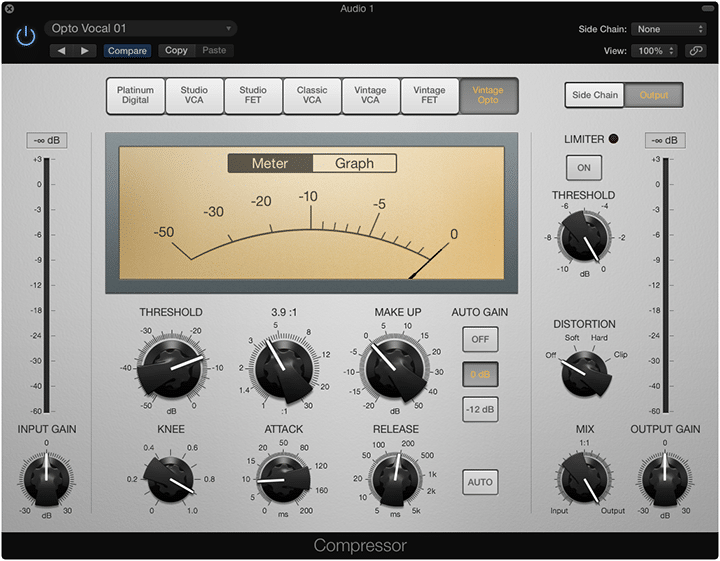
Task: Click the link chain icon button
Action: [x=695, y=50]
